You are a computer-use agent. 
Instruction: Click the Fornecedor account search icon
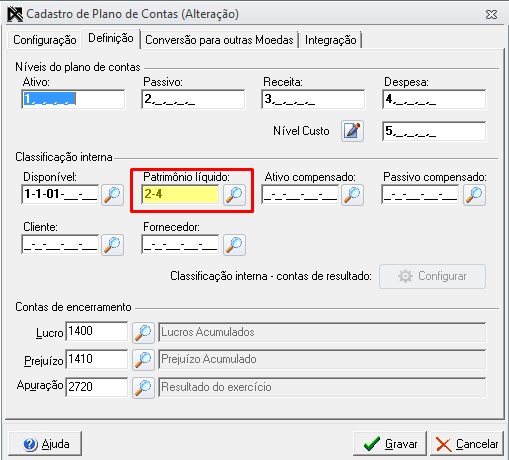pos(234,245)
